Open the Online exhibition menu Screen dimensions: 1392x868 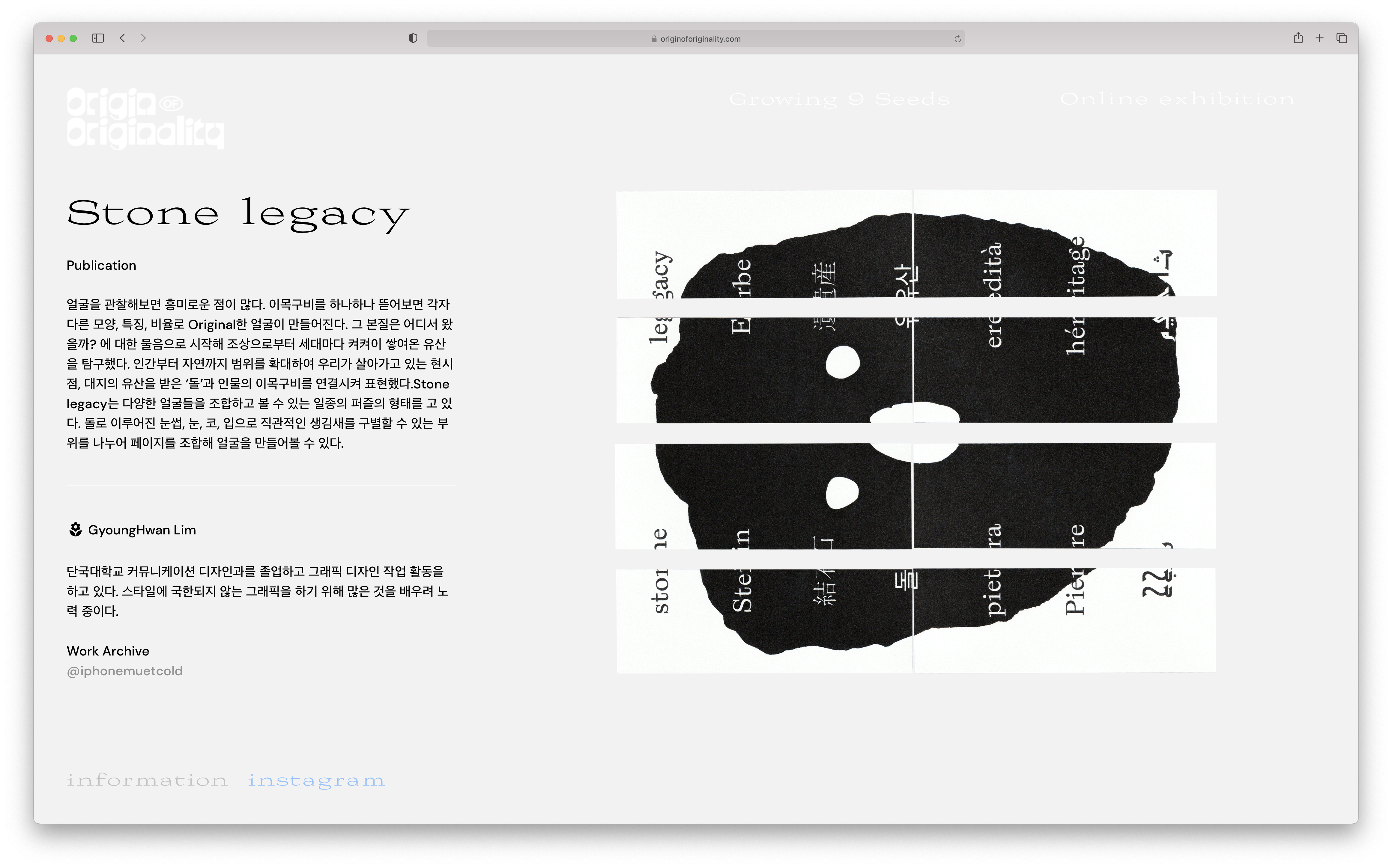coord(1177,99)
